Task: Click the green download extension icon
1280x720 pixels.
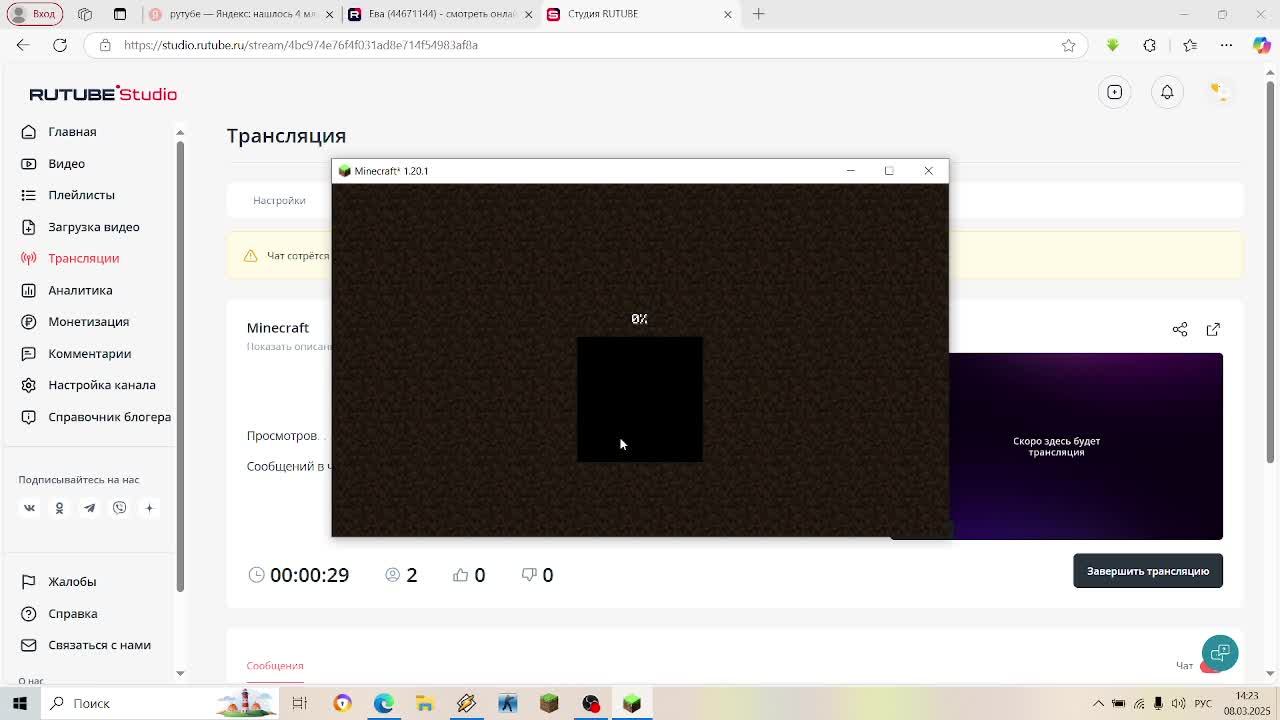Action: tap(1113, 45)
